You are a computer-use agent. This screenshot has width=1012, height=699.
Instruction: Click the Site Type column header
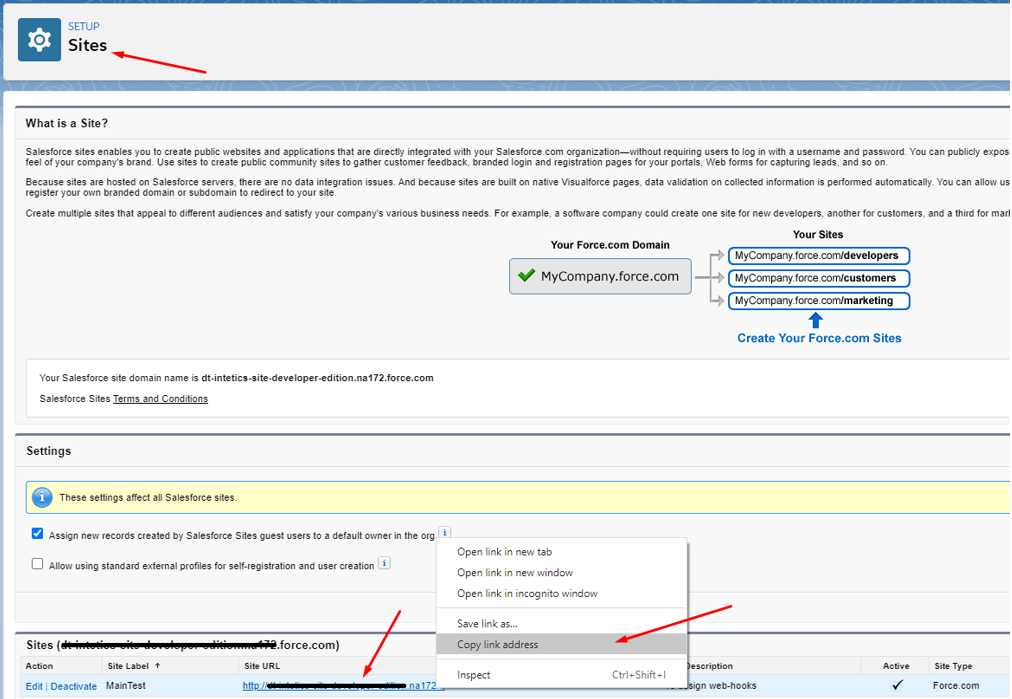click(x=953, y=665)
